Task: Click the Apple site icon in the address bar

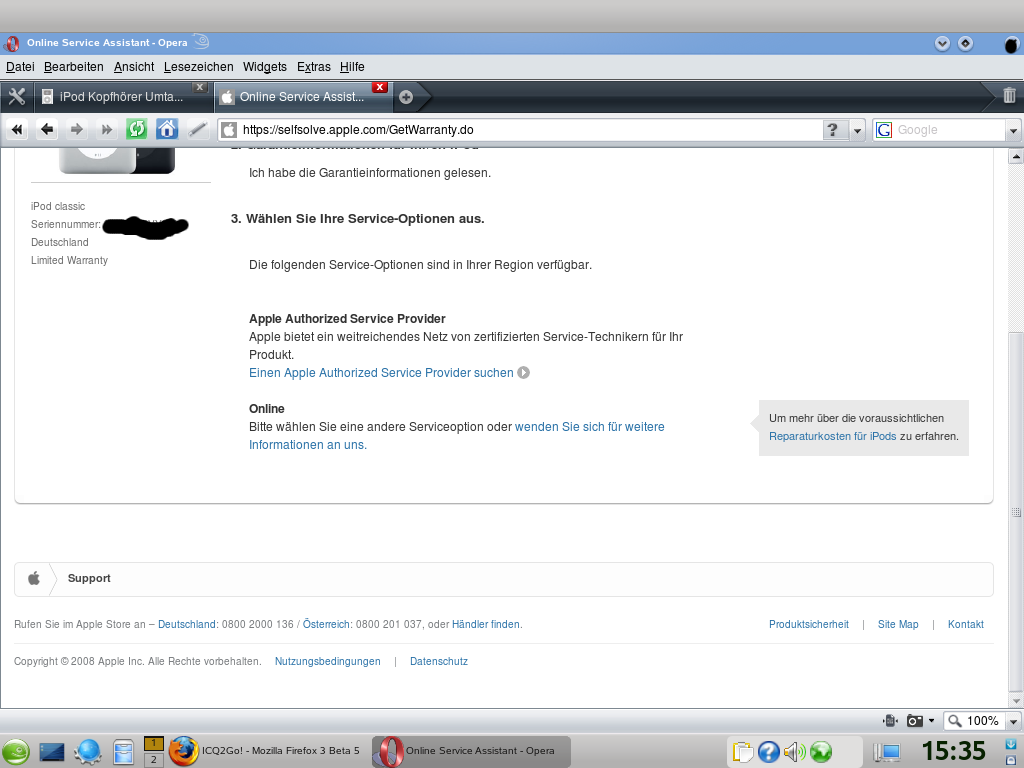Action: coord(229,130)
